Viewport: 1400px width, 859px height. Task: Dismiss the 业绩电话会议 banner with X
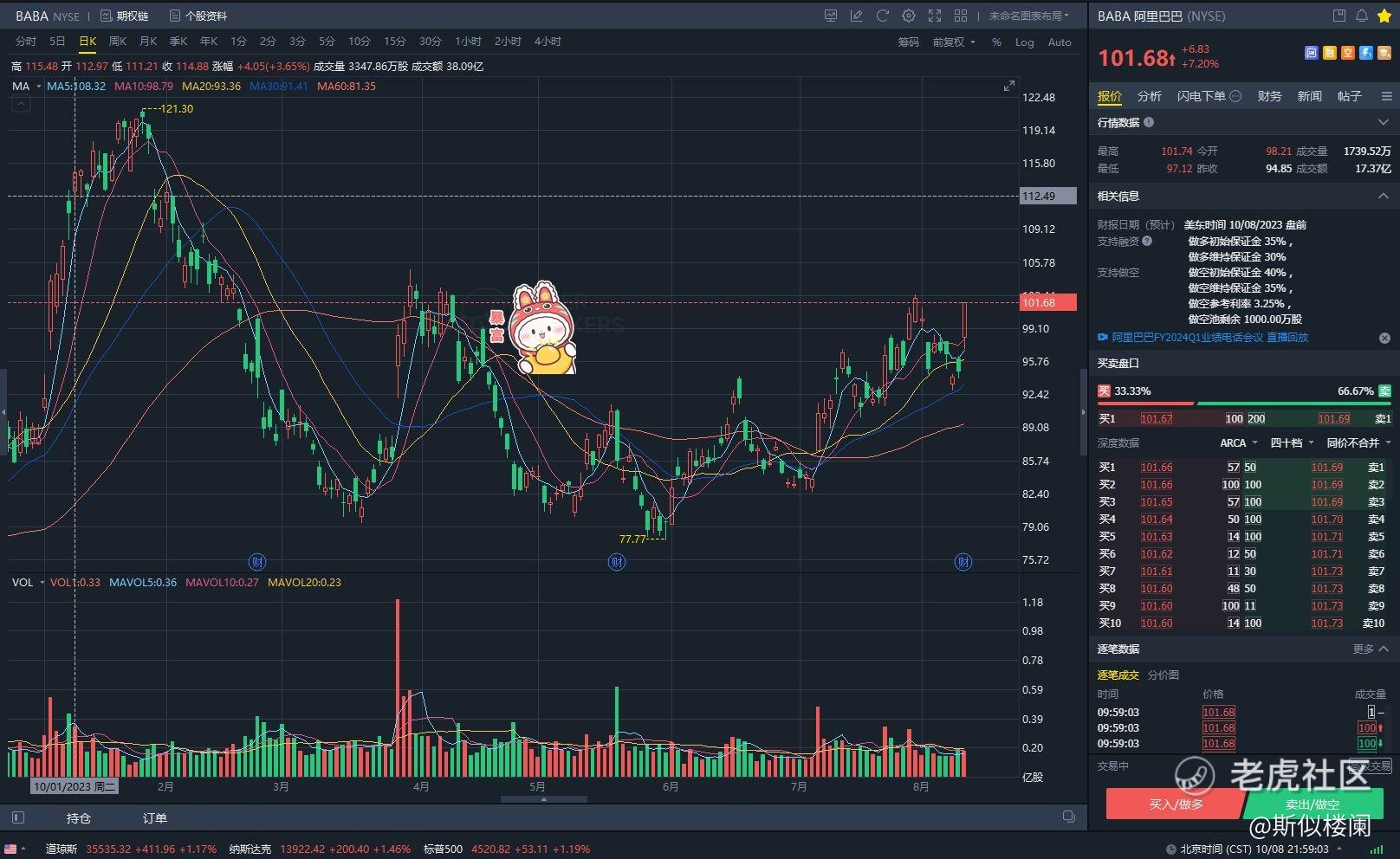1384,338
